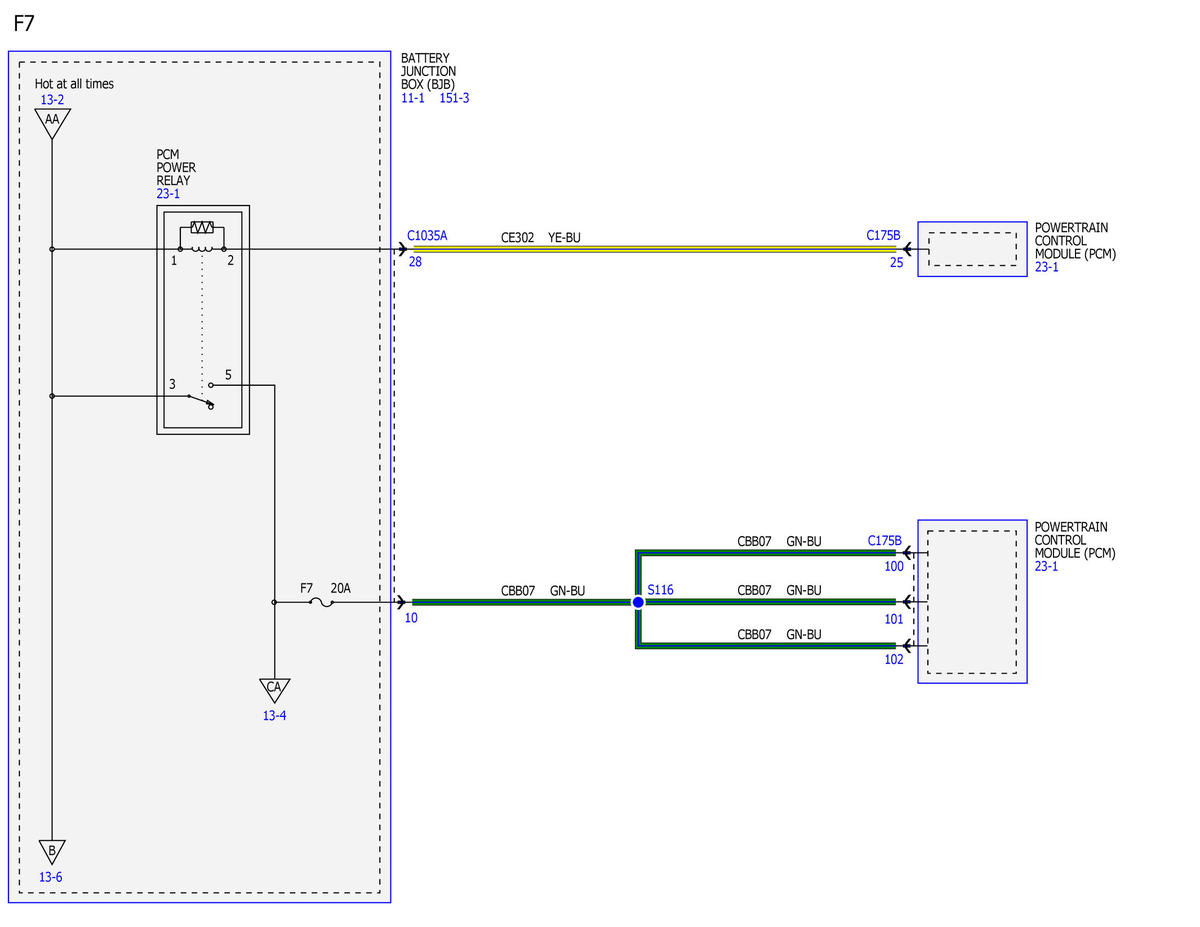
Task: Click the relay switch contact between pins 3 and 5
Action: [200, 398]
